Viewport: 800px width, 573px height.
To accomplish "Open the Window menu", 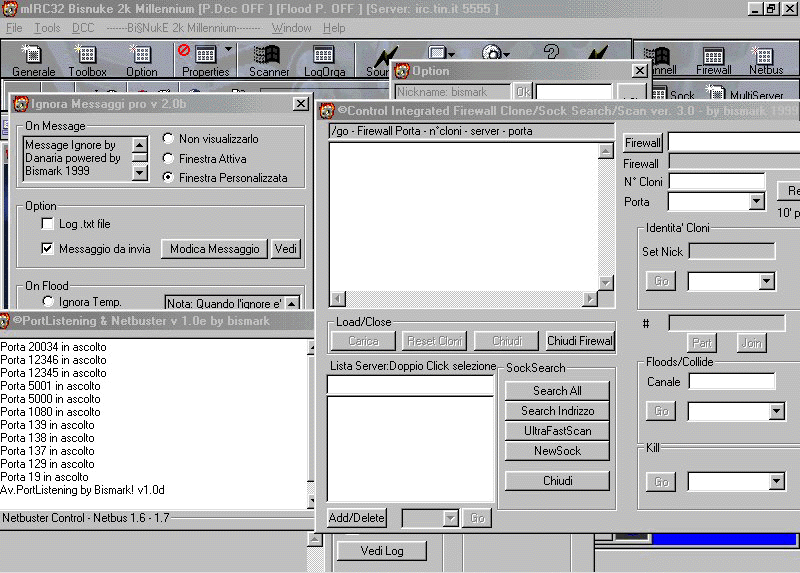I will (x=291, y=28).
